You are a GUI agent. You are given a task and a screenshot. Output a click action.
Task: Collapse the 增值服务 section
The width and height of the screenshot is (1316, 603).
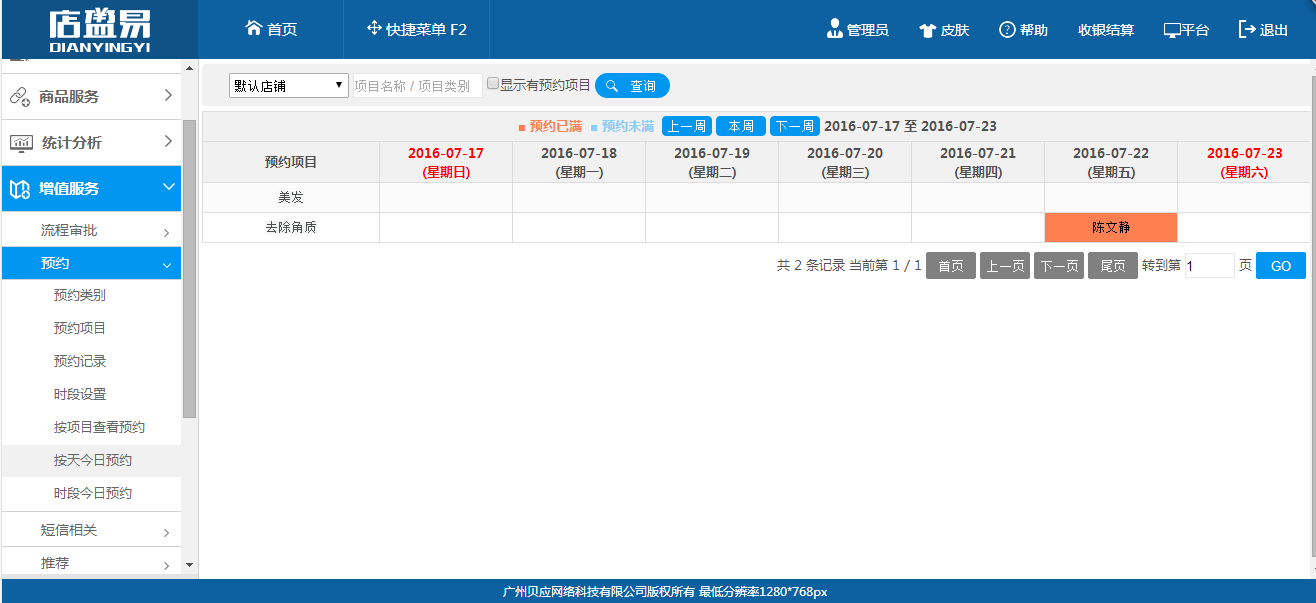click(168, 188)
